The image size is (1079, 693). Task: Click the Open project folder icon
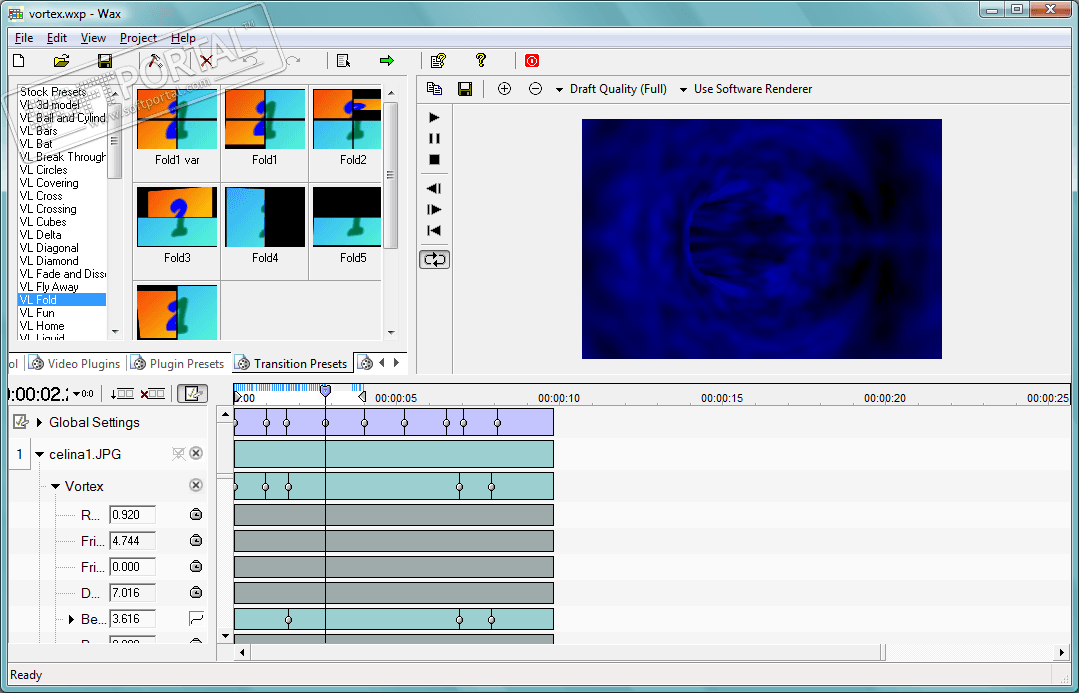[61, 61]
